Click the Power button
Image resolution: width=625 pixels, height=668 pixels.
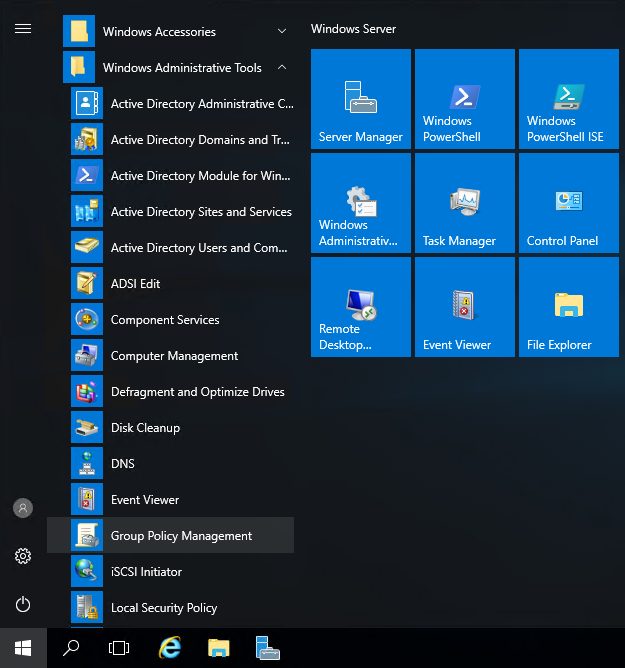click(x=23, y=604)
